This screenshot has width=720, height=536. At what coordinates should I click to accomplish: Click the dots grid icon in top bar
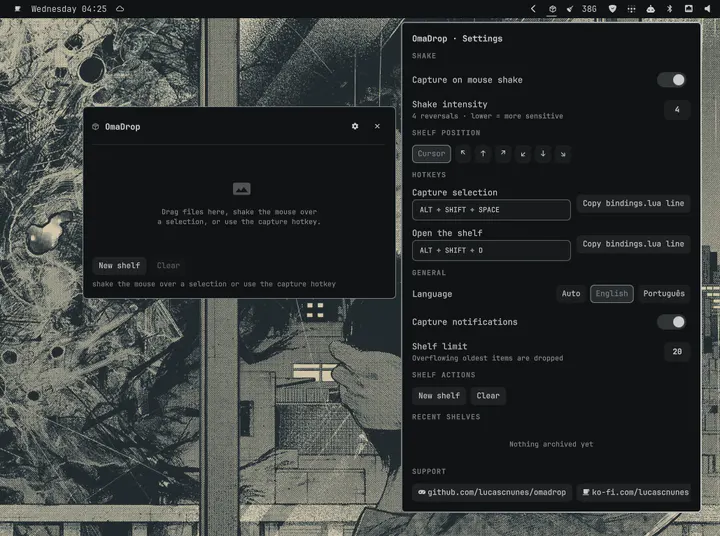coord(631,9)
